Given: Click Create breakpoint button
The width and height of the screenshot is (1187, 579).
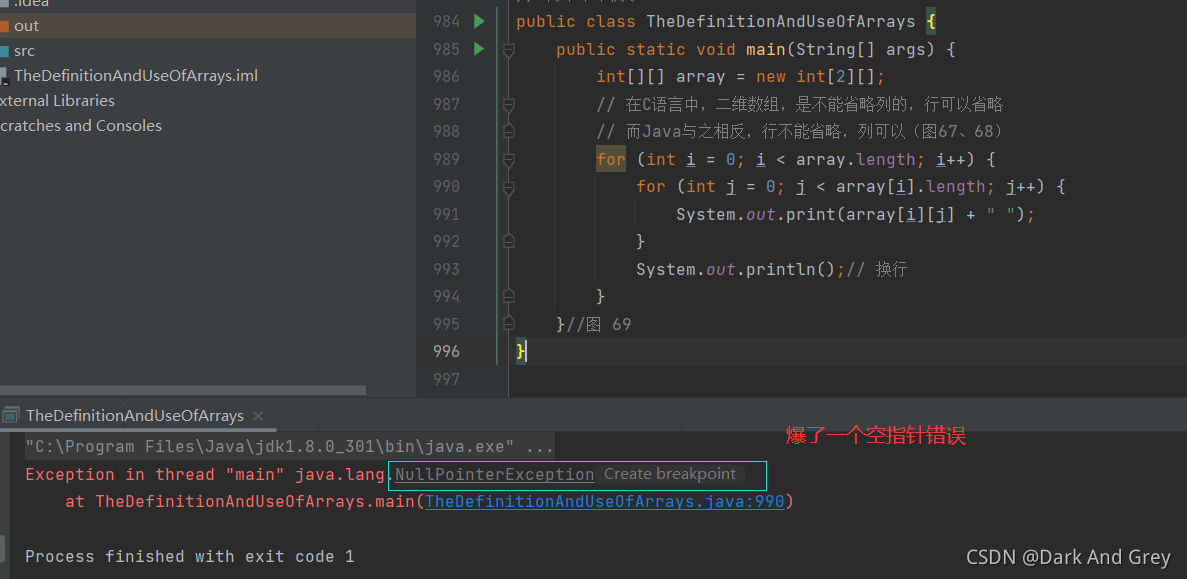Looking at the screenshot, I should [x=670, y=475].
